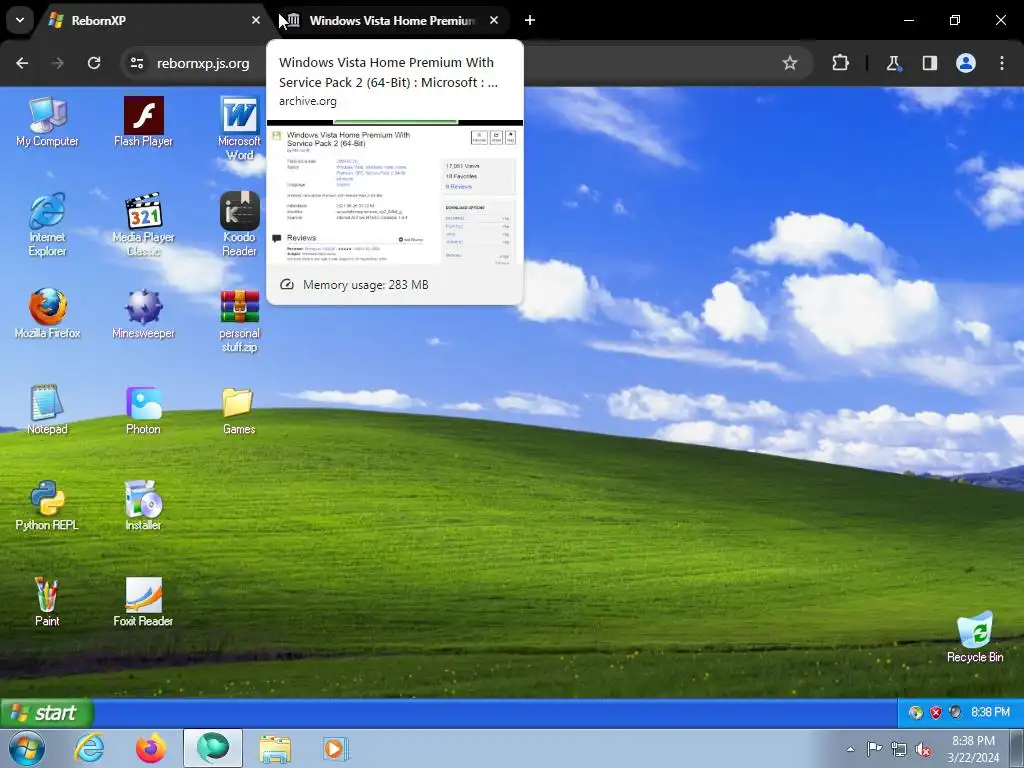The height and width of the screenshot is (768, 1024).
Task: Launch the Photon app icon
Action: click(143, 409)
